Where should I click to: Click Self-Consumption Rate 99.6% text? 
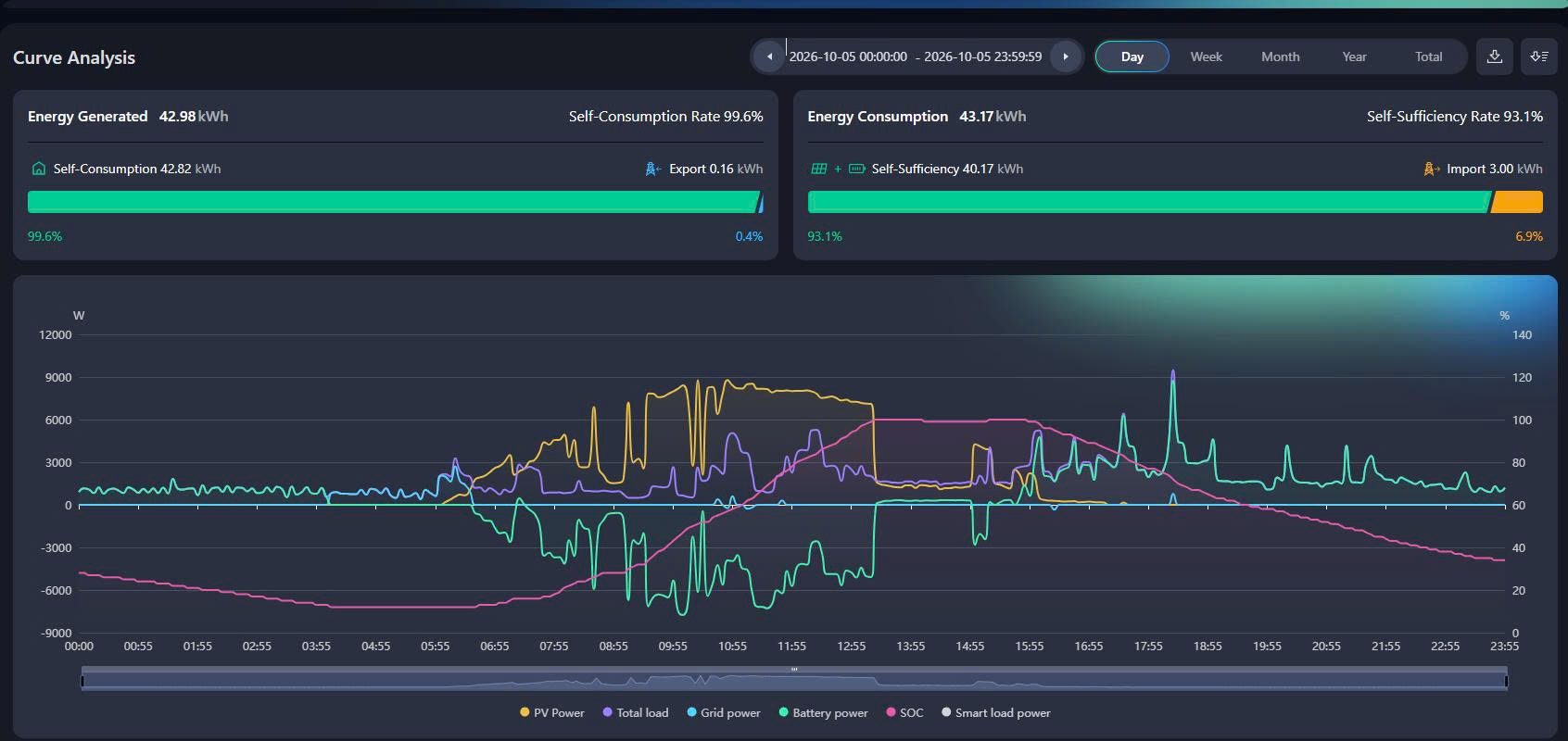[x=665, y=117]
